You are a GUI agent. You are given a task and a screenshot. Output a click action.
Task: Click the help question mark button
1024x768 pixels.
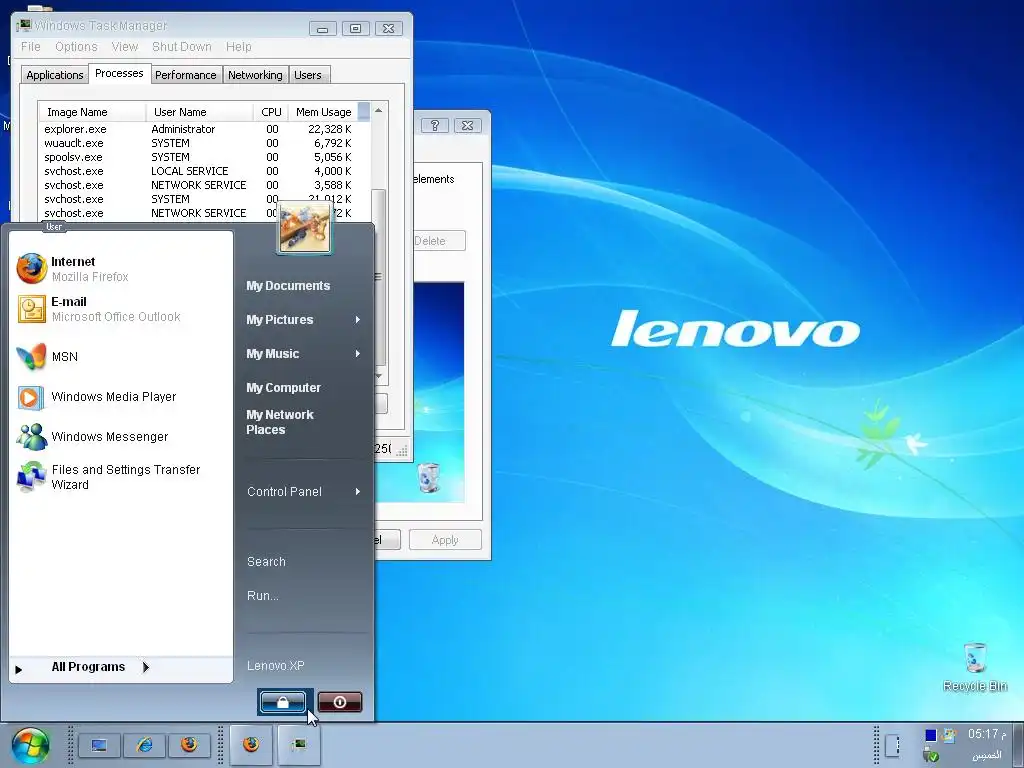(435, 125)
